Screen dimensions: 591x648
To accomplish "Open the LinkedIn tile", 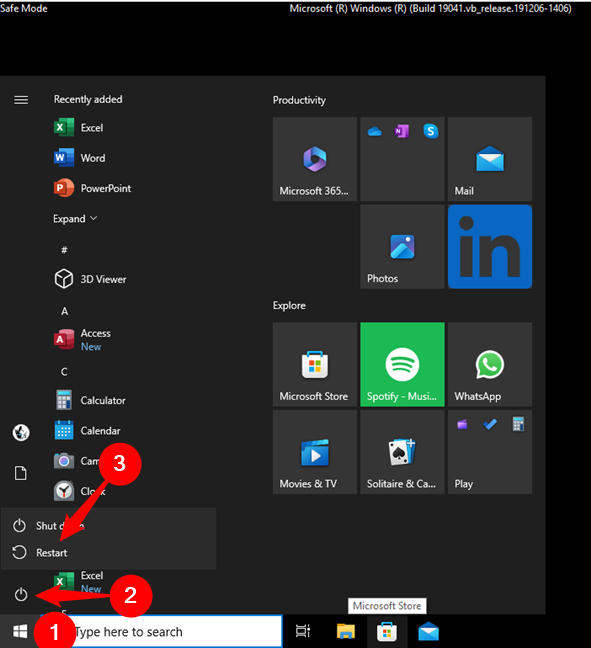I will coord(490,247).
